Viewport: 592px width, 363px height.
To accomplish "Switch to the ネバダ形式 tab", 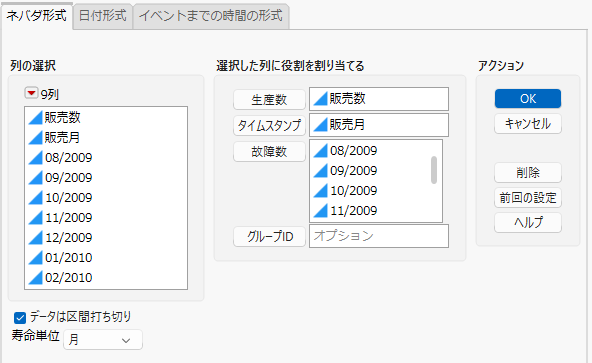I will [37, 15].
